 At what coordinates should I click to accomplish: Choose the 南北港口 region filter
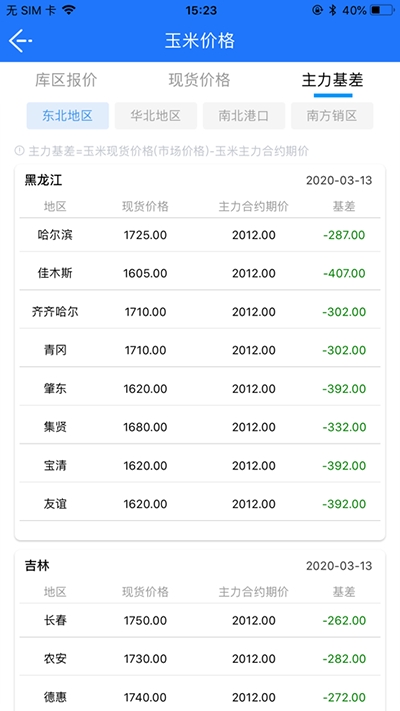(x=244, y=116)
